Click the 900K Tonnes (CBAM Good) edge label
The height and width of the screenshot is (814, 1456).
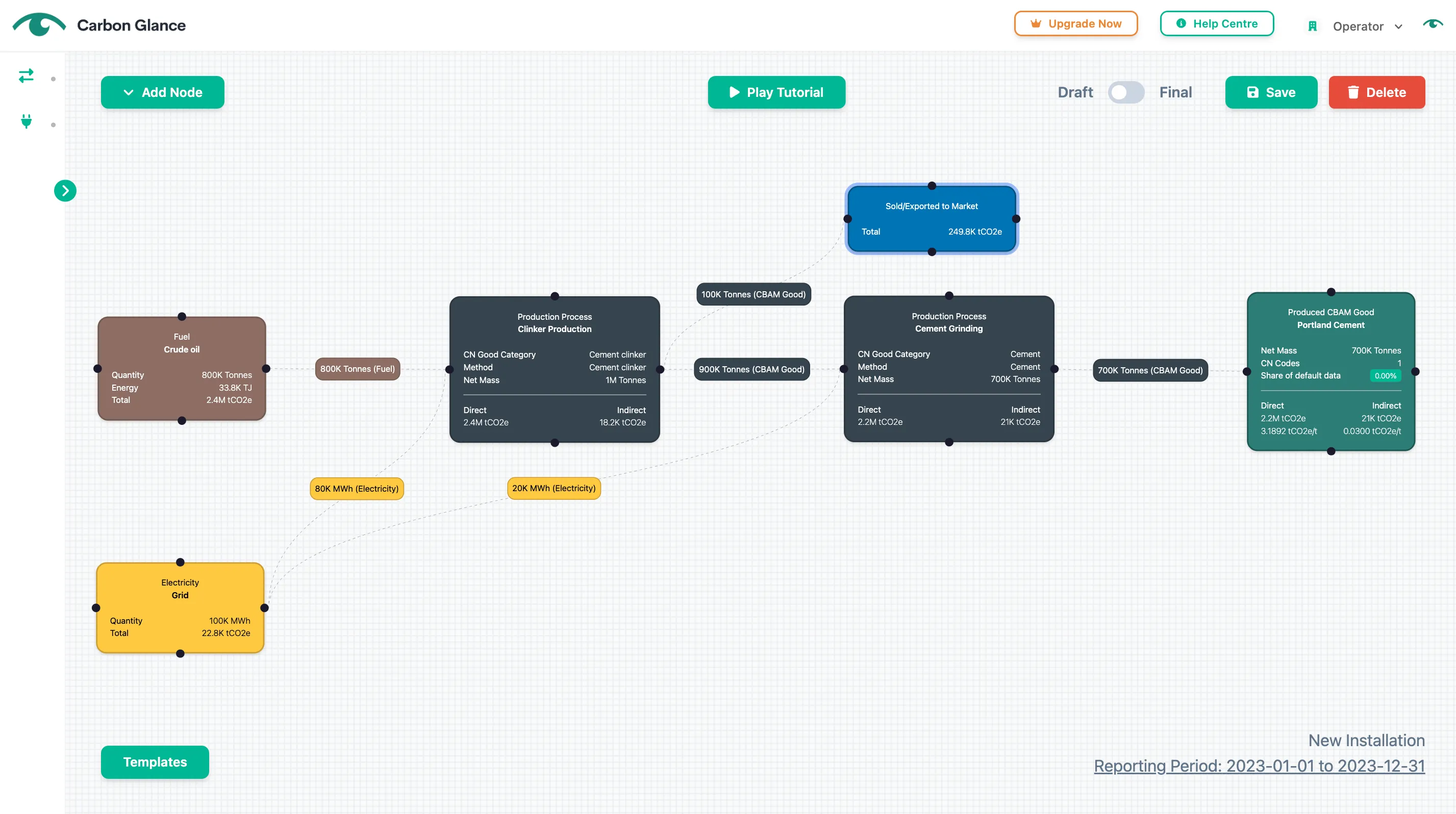(752, 369)
